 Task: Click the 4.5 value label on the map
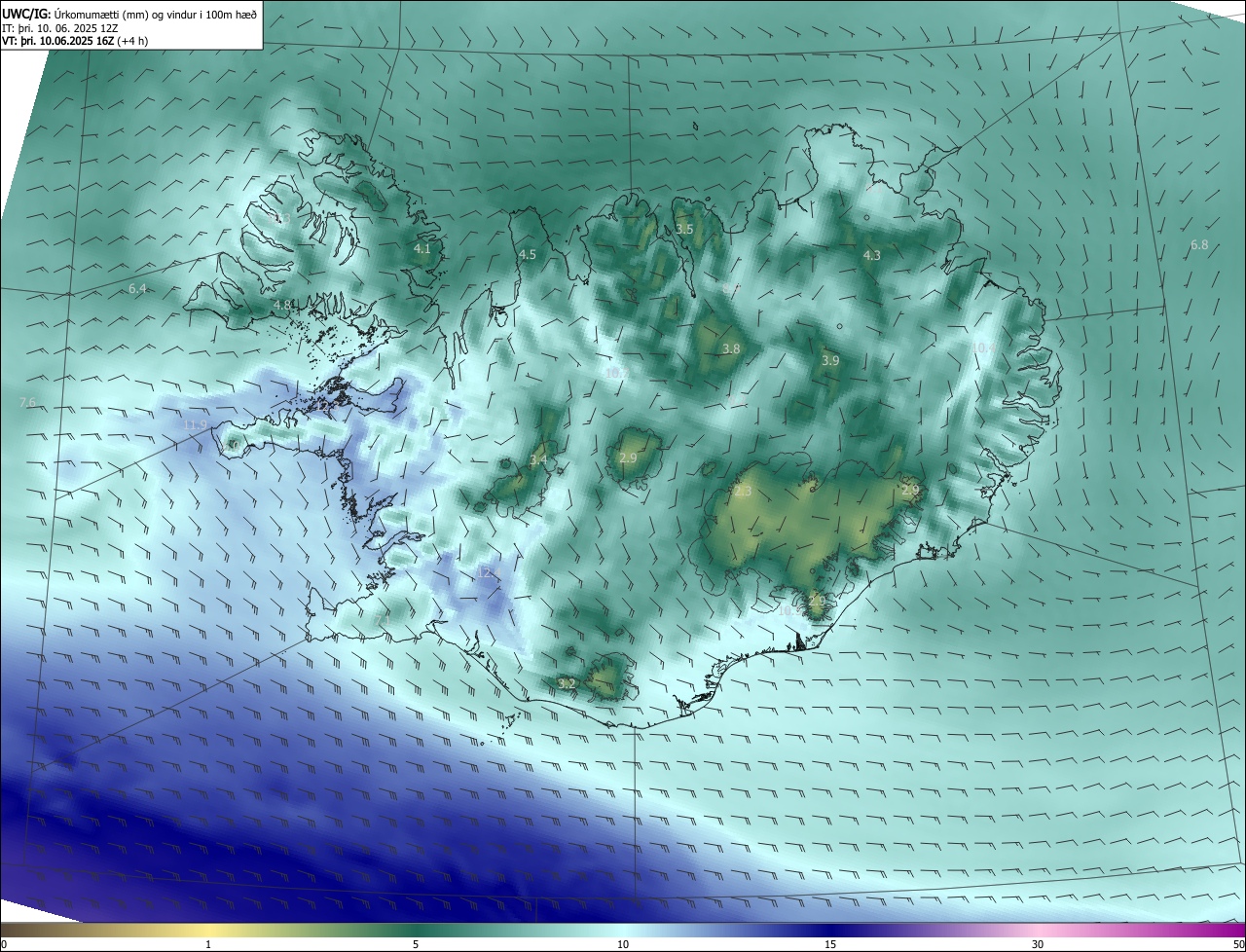(528, 254)
